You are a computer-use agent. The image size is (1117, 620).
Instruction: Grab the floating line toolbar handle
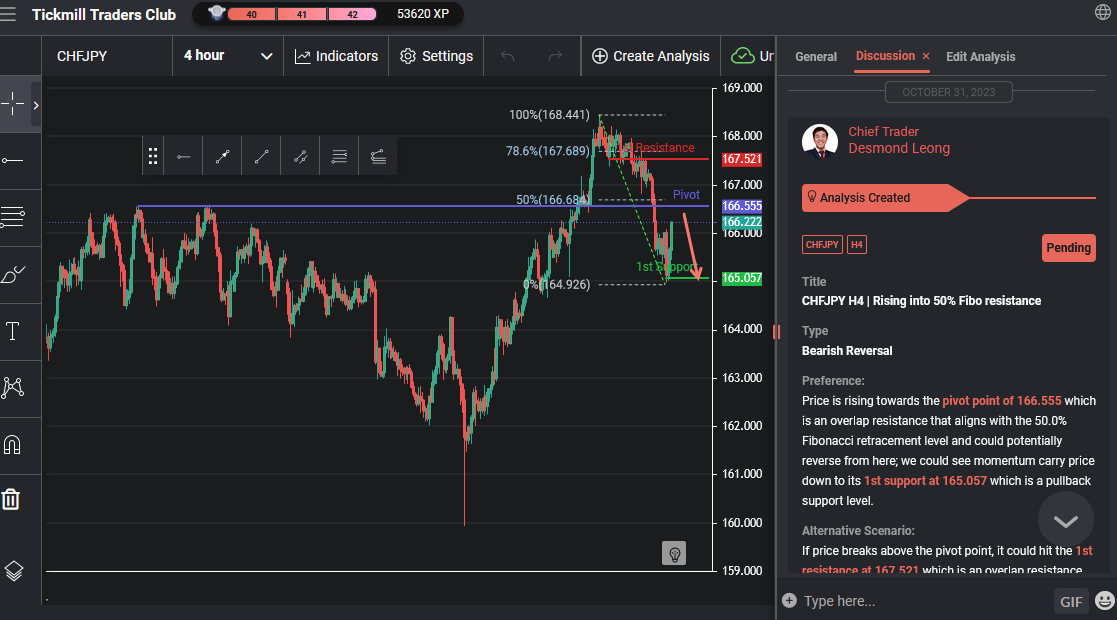click(x=152, y=156)
